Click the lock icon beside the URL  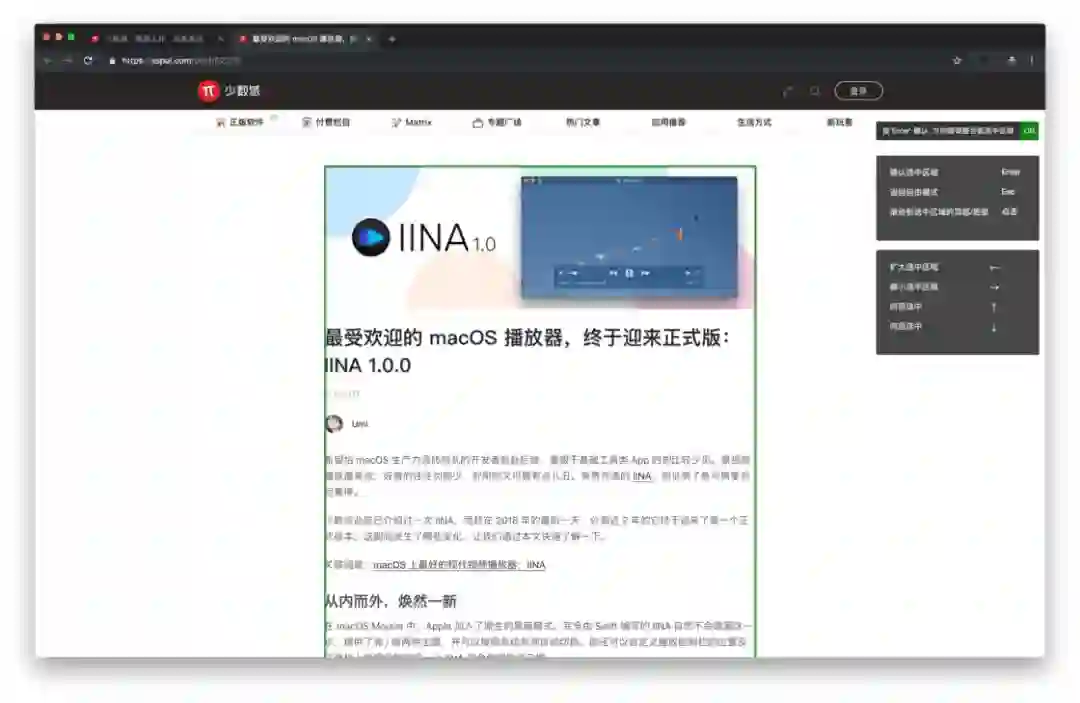(x=112, y=61)
